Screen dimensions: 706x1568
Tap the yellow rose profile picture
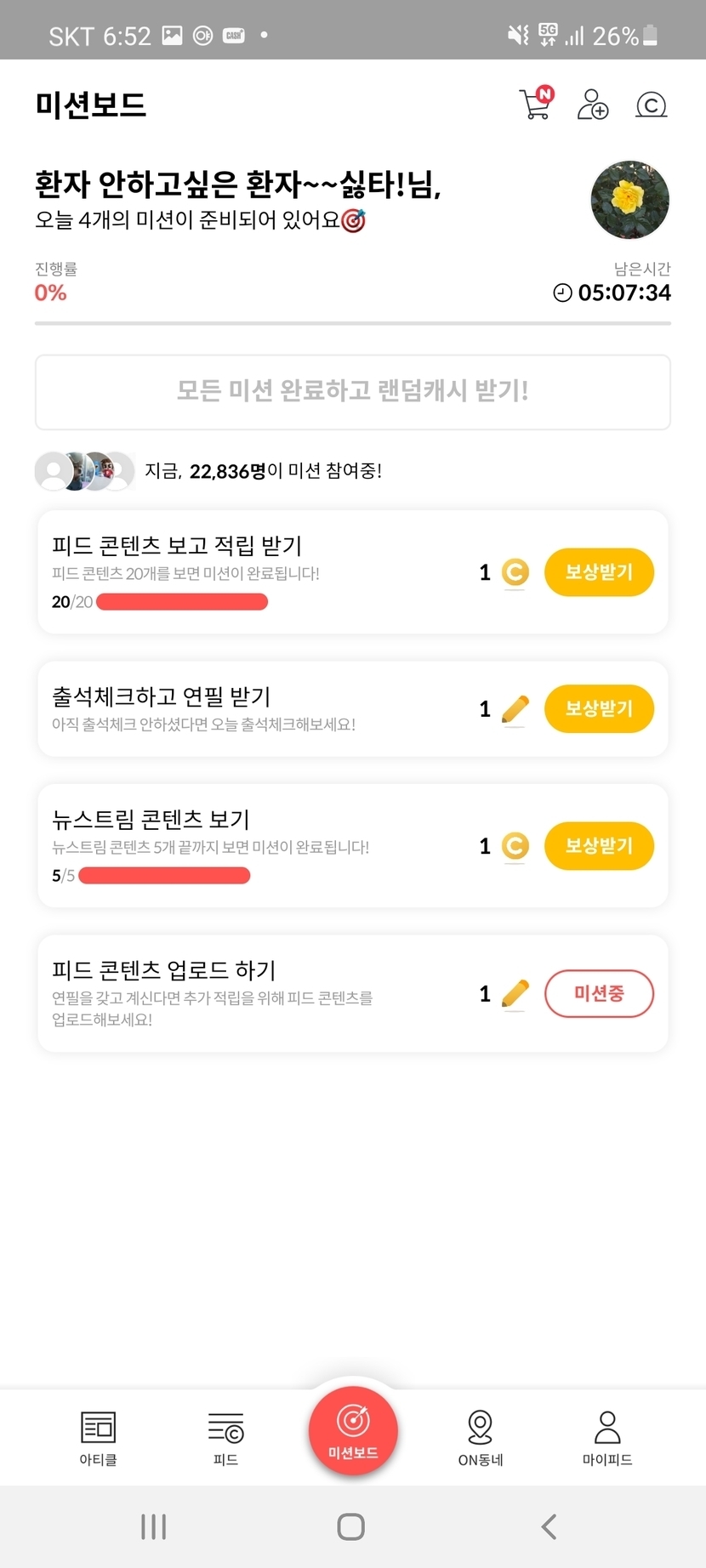(x=629, y=200)
